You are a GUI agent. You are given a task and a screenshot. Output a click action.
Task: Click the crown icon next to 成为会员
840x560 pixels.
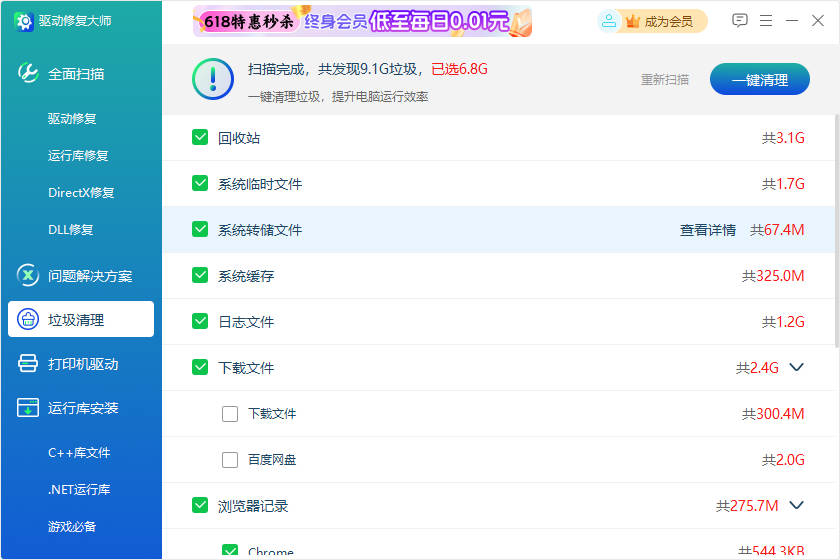click(633, 21)
